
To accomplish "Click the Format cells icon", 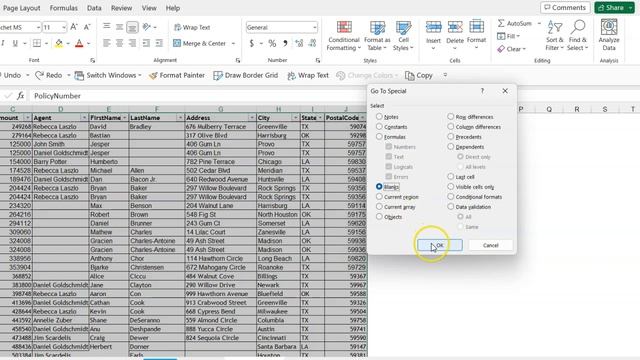I will point(476,28).
